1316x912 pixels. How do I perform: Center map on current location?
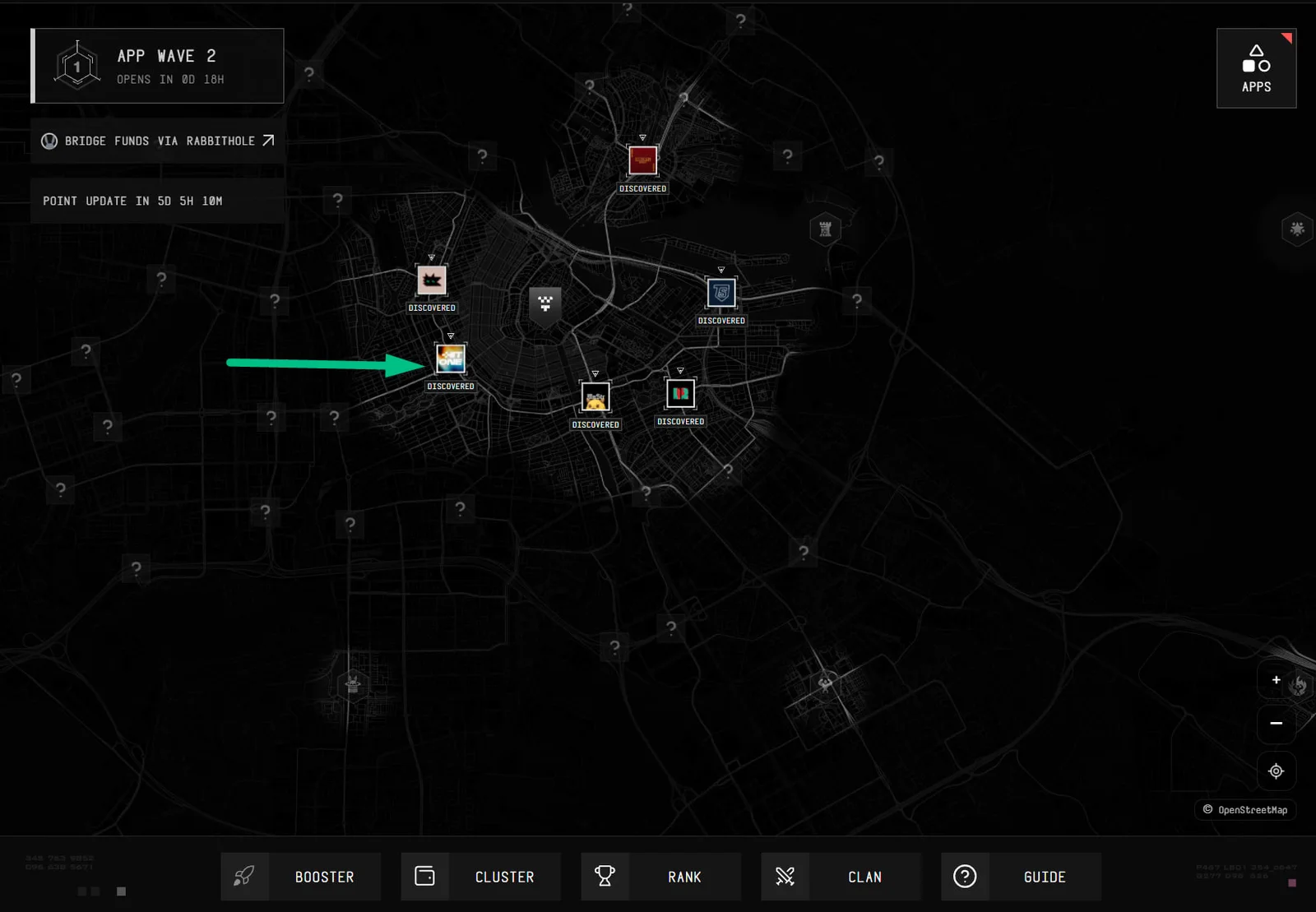point(1276,771)
